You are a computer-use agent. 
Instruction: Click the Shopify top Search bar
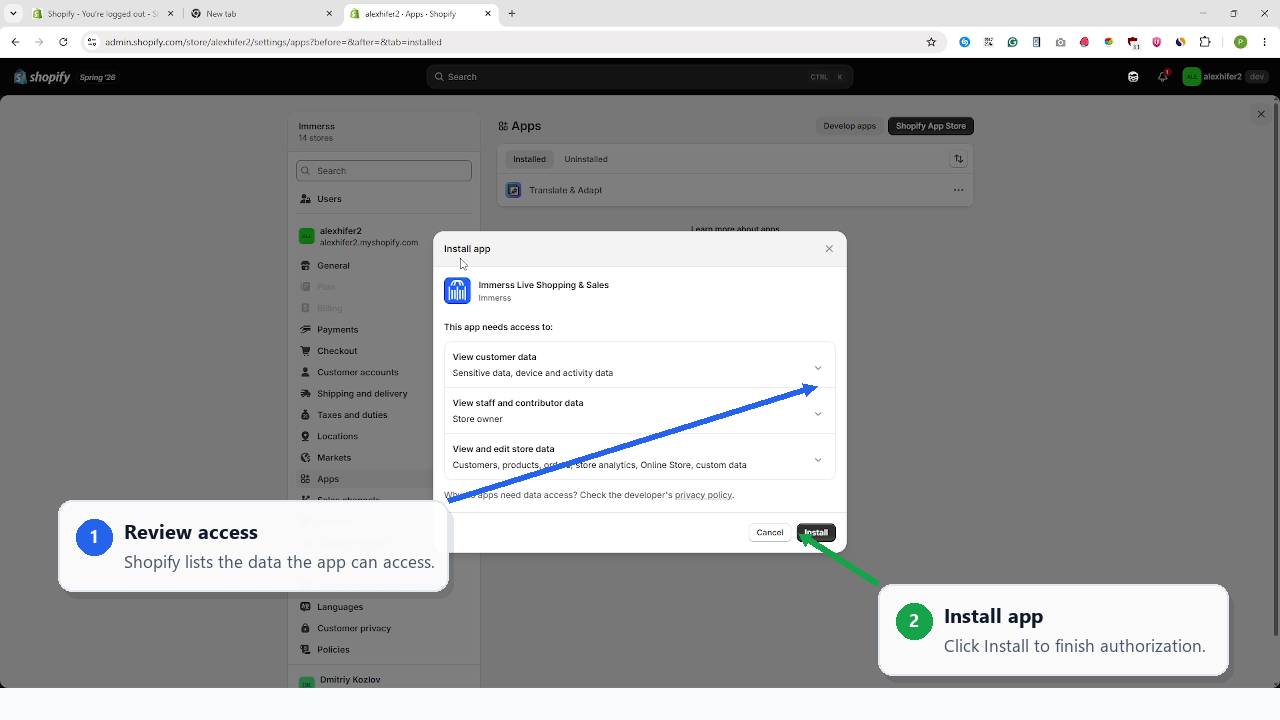(640, 77)
